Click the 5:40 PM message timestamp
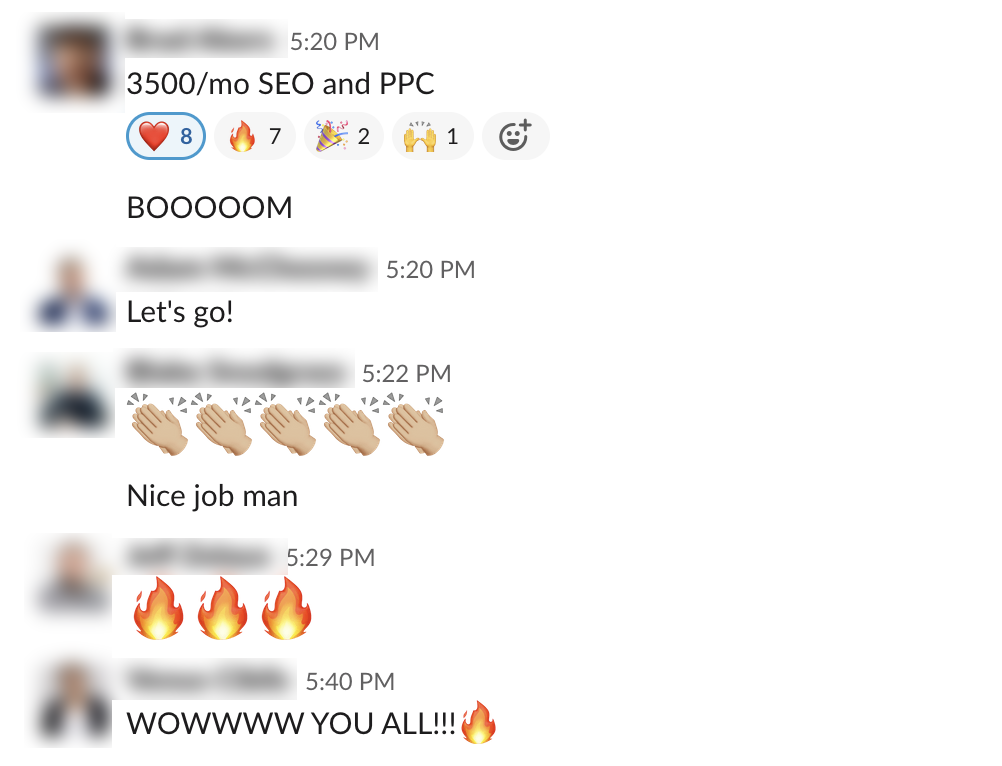 (x=350, y=682)
